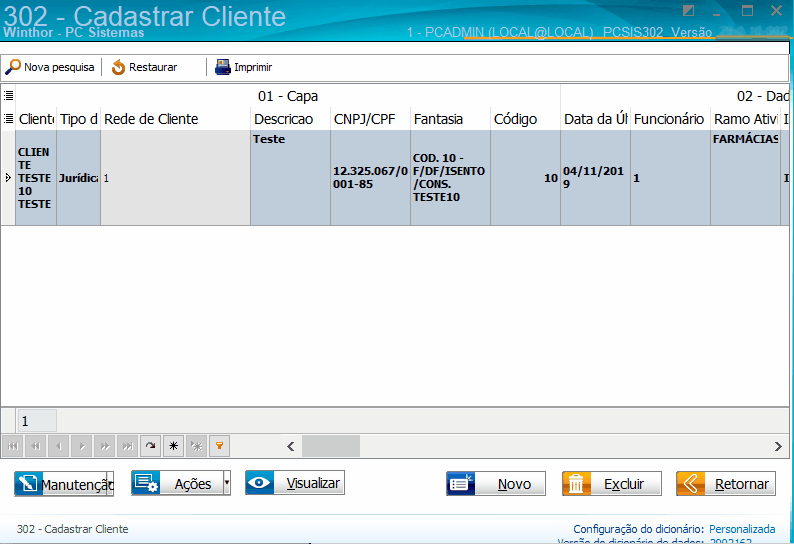794x544 pixels.
Task: Click the horizontal scrollbar thumb
Action: tap(331, 446)
